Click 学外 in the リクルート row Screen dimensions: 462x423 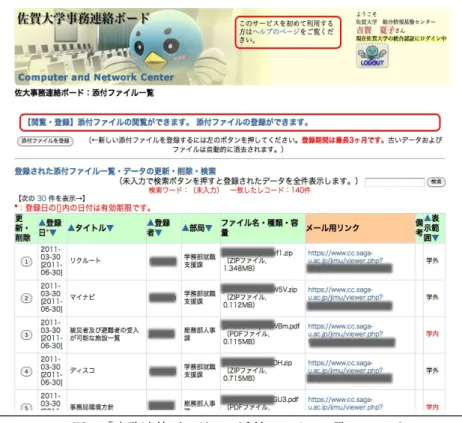[432, 261]
